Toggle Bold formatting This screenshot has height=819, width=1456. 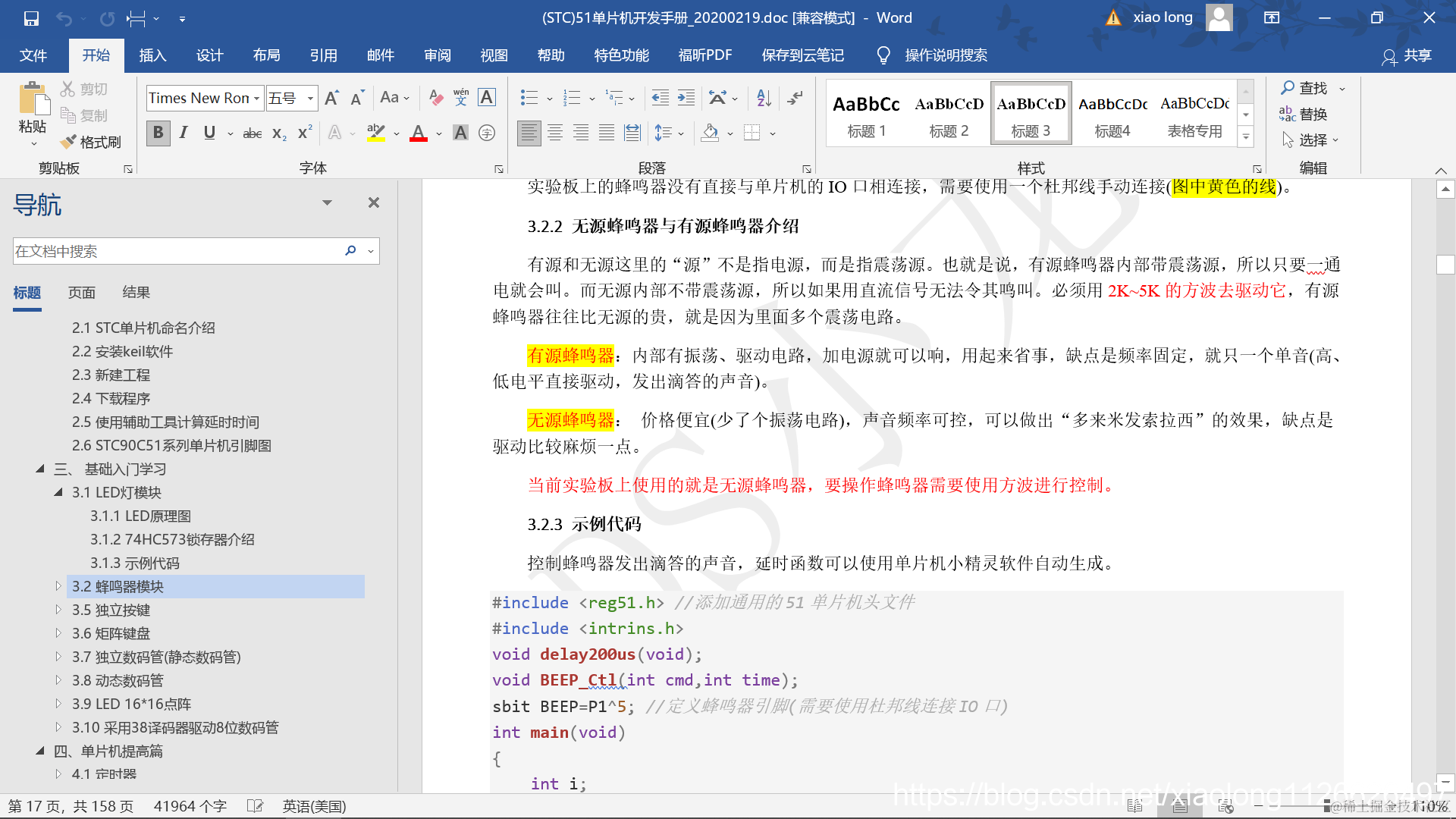pyautogui.click(x=158, y=133)
